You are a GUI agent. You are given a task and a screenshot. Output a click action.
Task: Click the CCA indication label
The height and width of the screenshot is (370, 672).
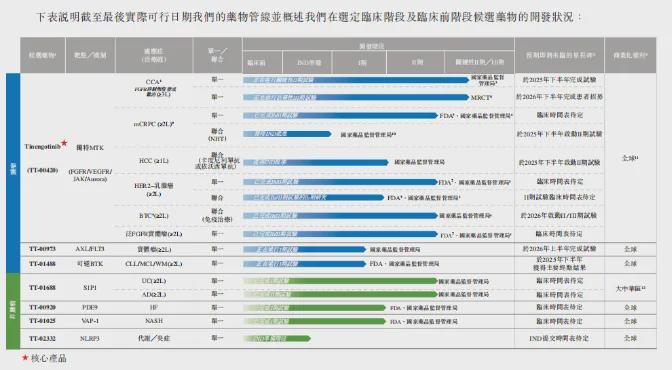pos(153,81)
